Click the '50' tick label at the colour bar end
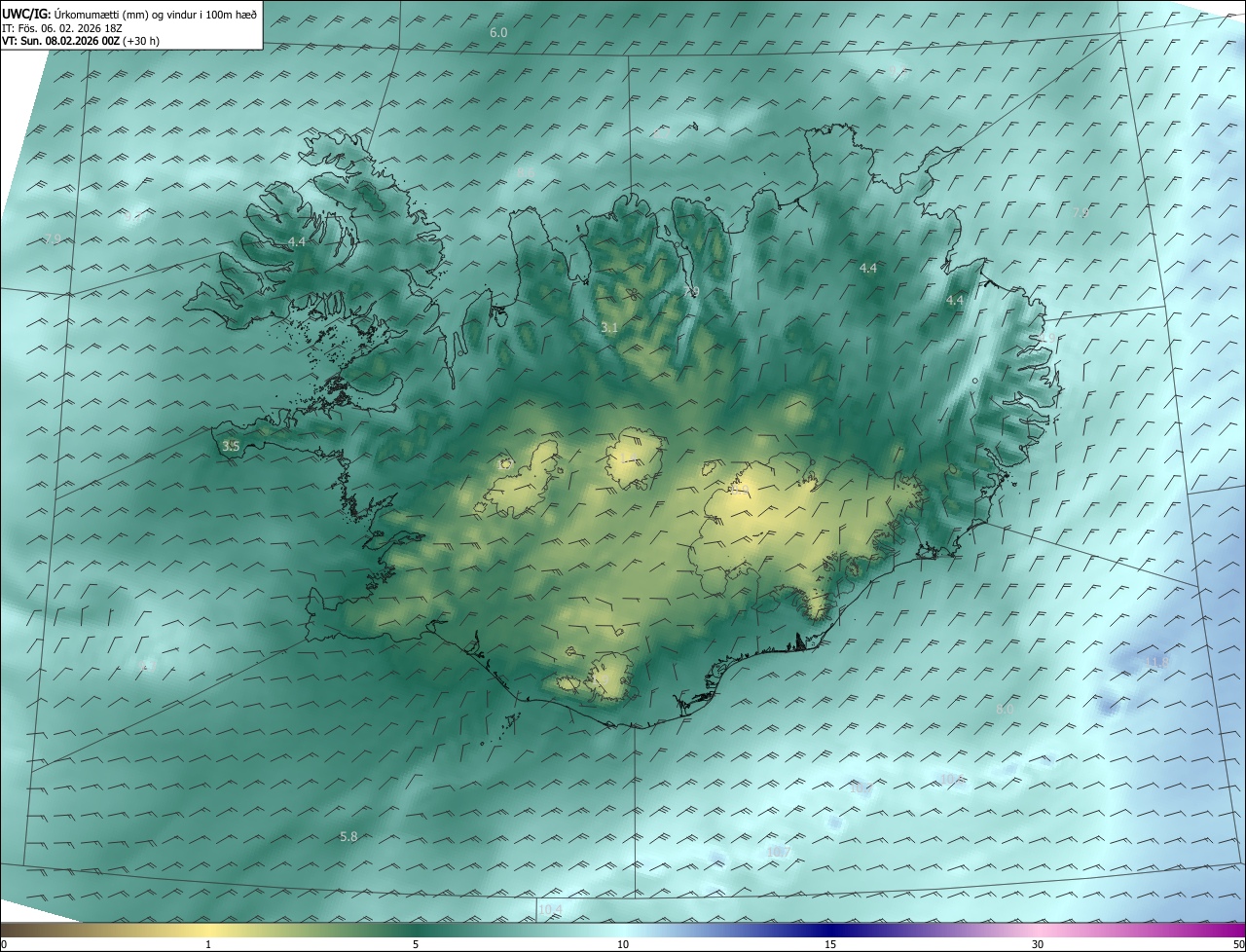The height and width of the screenshot is (952, 1246). point(1237,945)
